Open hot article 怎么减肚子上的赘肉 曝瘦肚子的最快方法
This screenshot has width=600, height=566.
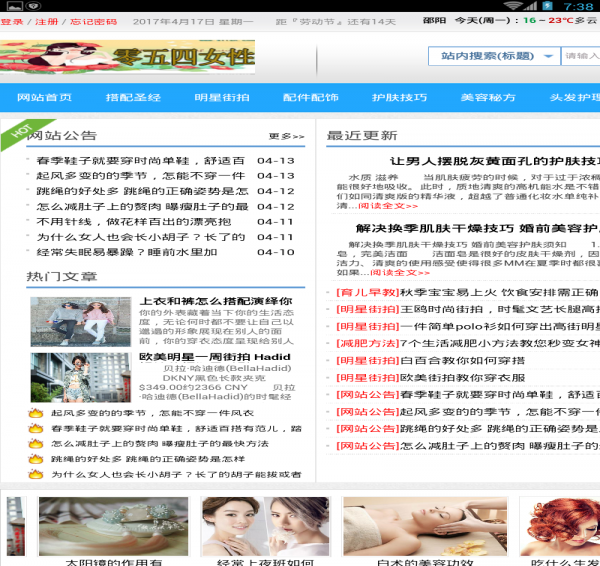(160, 444)
